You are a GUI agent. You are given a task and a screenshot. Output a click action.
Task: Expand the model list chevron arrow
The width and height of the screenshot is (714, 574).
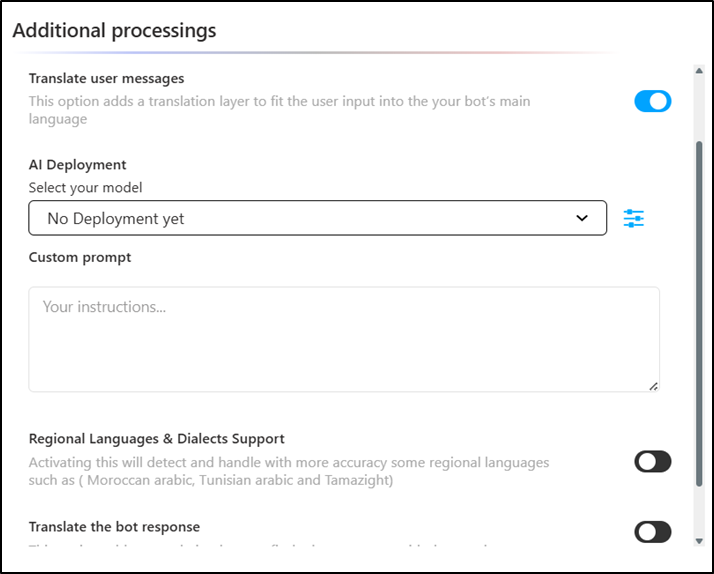(x=581, y=218)
